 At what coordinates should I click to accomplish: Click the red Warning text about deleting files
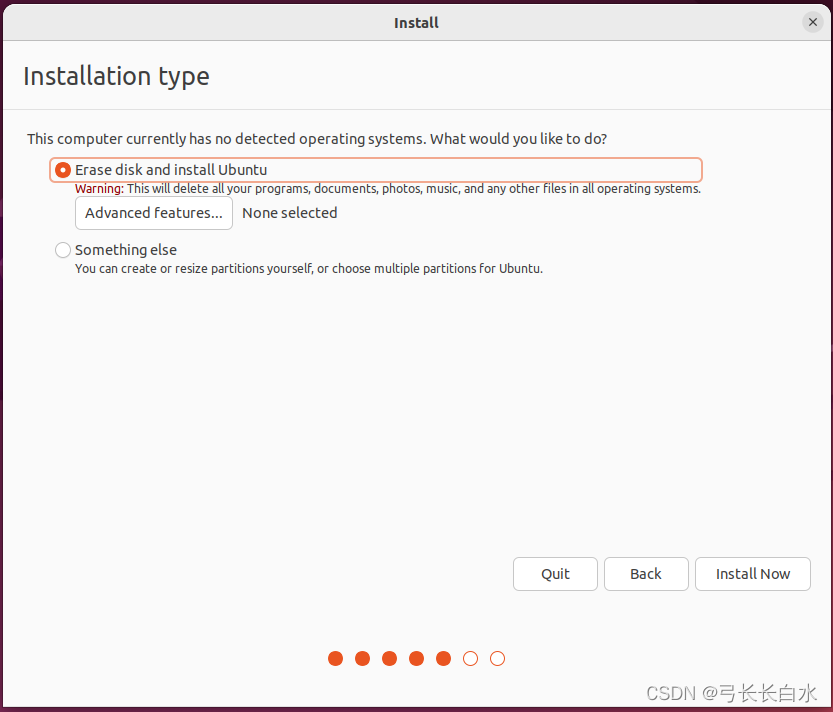[x=388, y=189]
